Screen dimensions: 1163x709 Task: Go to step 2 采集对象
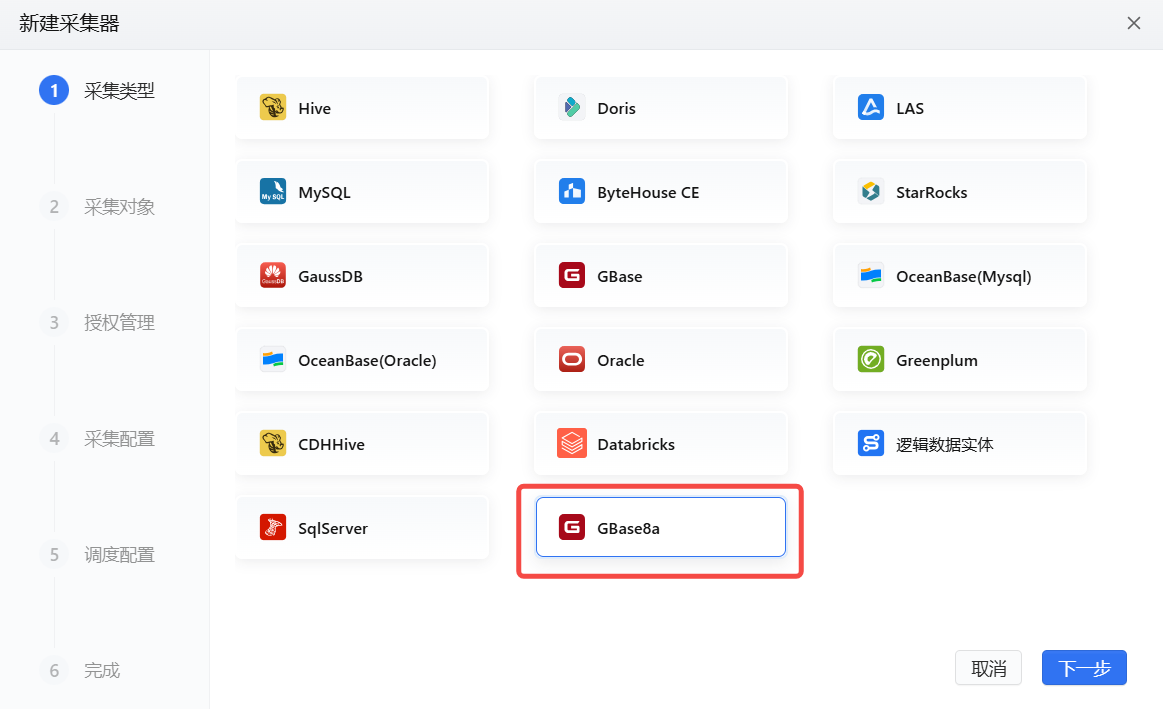(97, 206)
